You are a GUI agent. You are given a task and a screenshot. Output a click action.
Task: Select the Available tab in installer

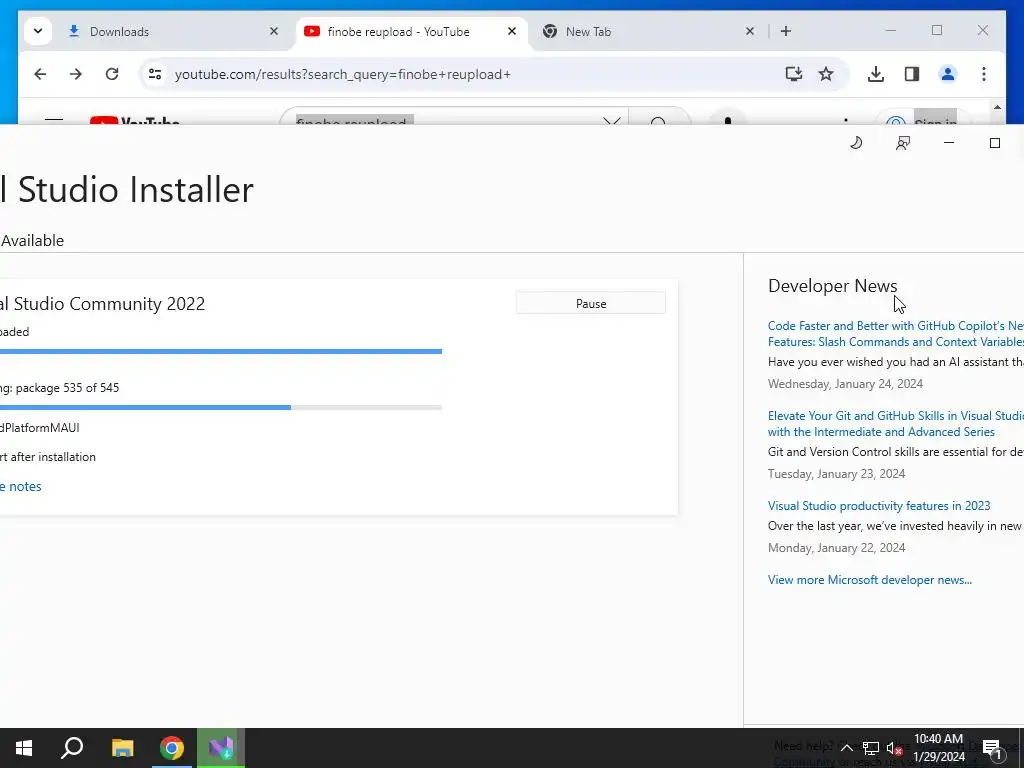coord(32,240)
